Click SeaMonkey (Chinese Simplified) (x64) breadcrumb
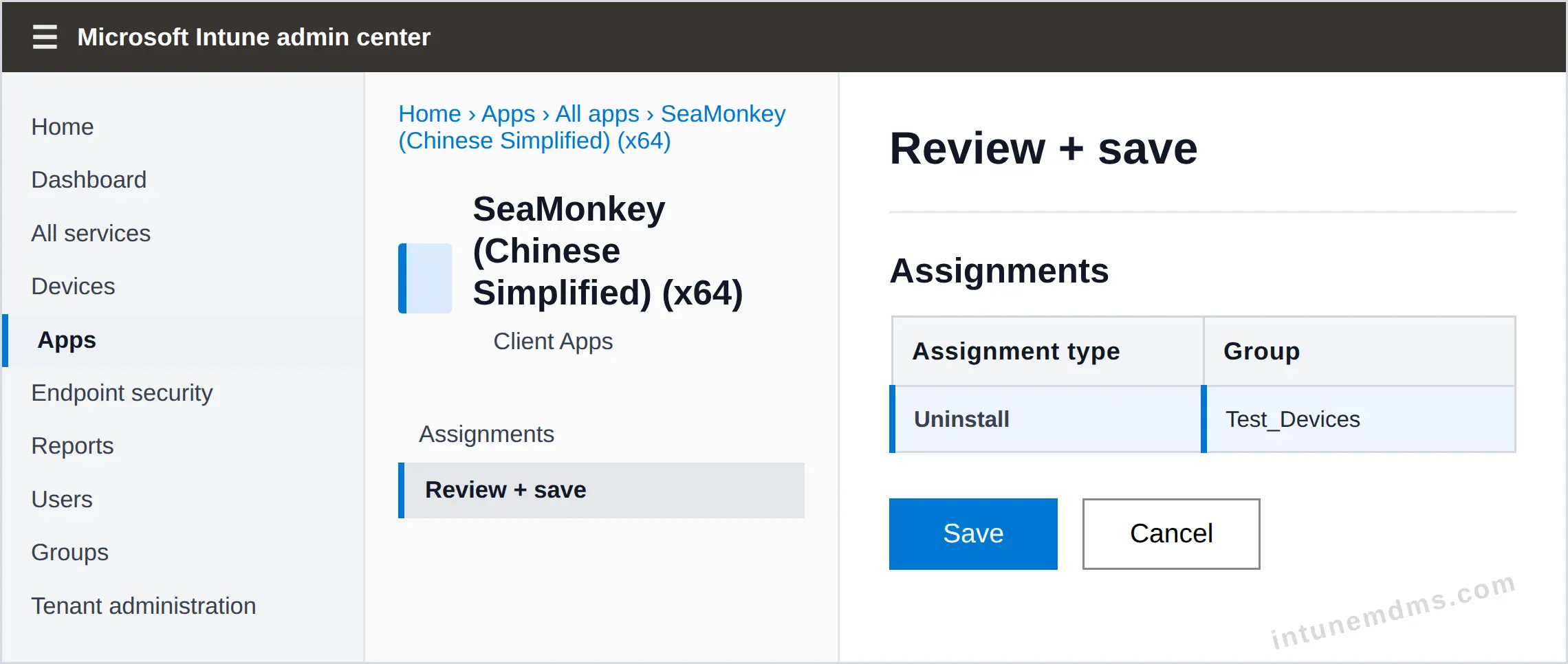1568x664 pixels. (592, 127)
